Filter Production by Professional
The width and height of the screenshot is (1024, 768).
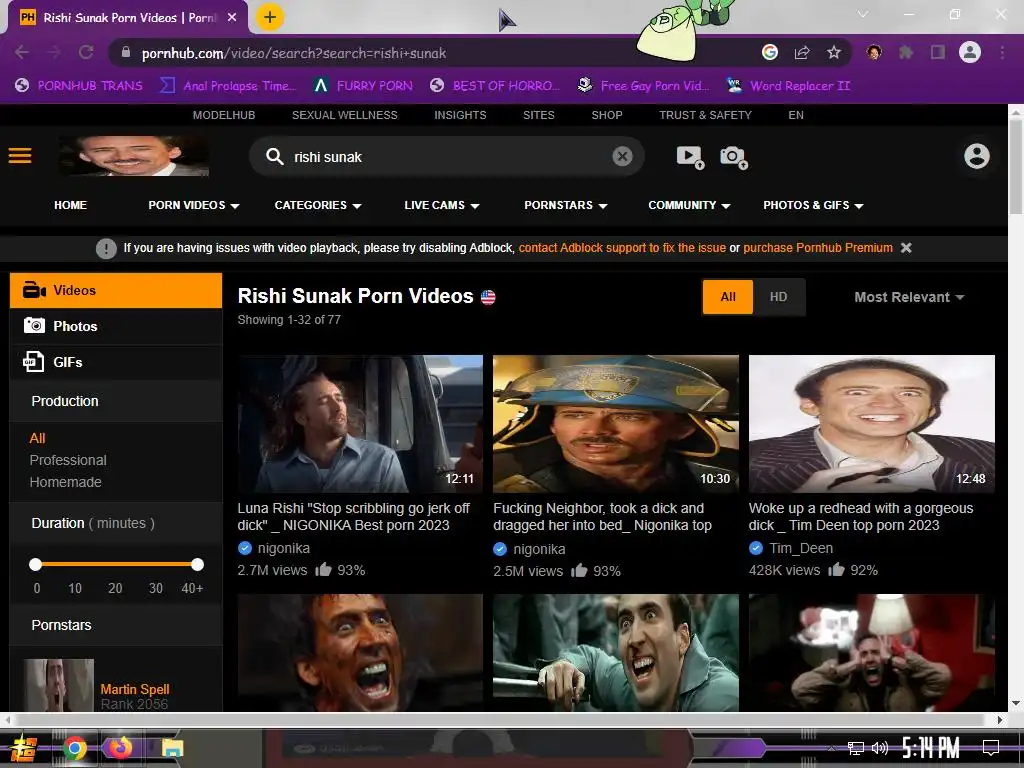coord(68,460)
